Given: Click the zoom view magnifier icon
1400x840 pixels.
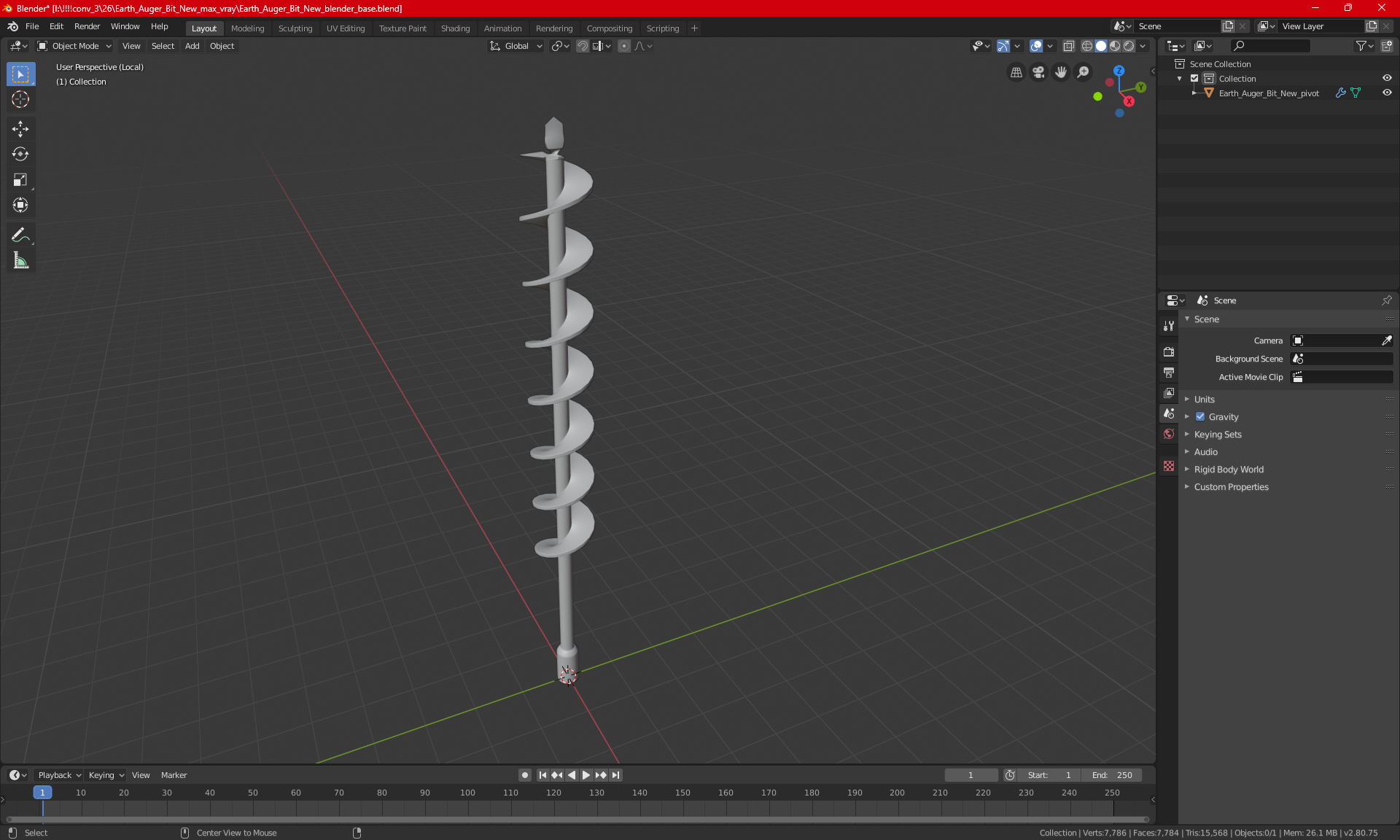Looking at the screenshot, I should tap(1084, 72).
